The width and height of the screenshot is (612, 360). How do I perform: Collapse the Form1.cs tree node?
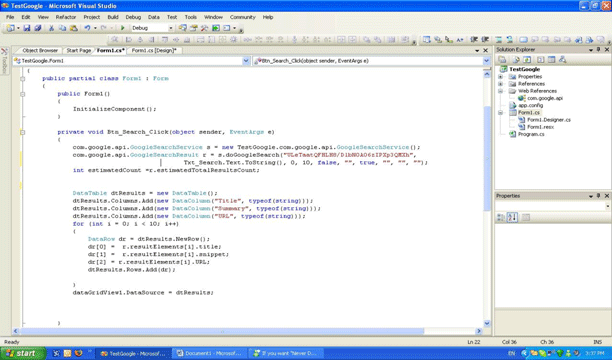pos(501,113)
